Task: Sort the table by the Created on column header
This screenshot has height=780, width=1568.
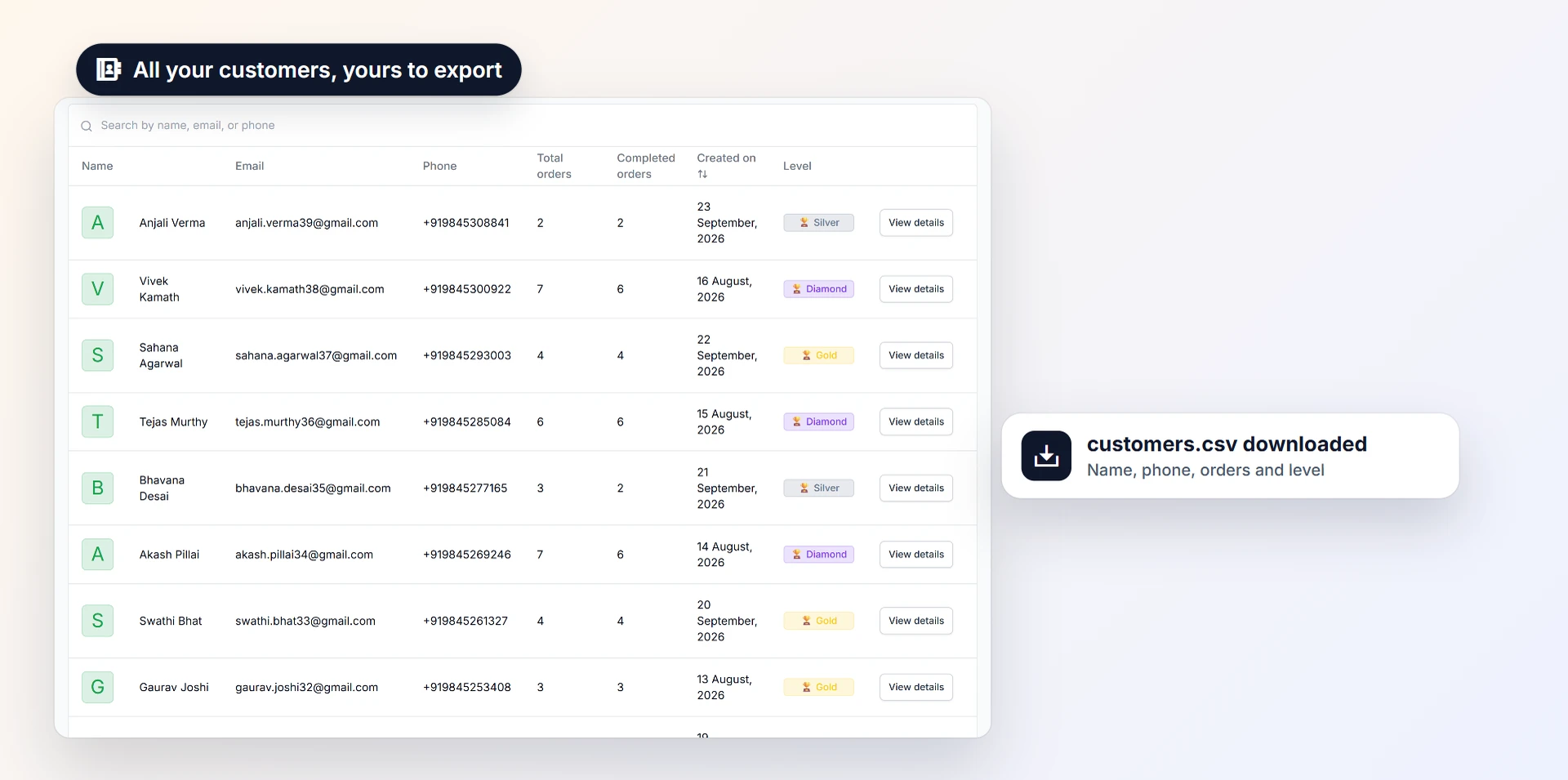Action: (x=726, y=166)
